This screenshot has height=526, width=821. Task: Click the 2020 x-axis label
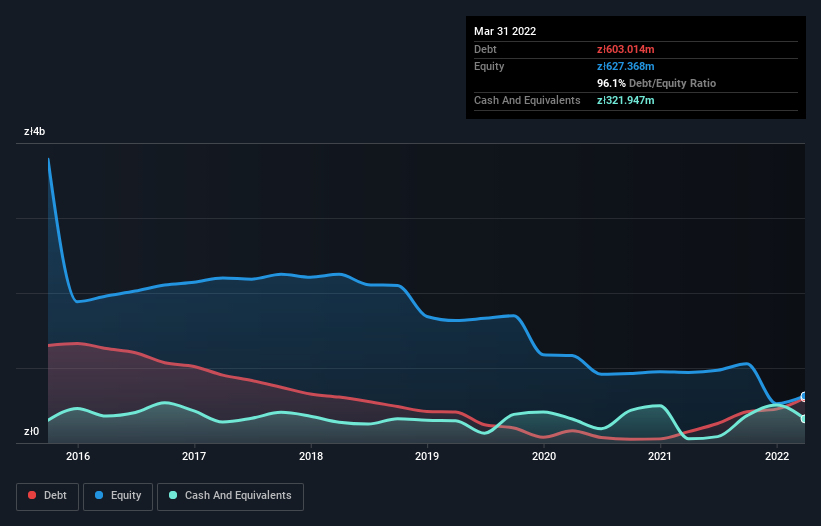[544, 456]
